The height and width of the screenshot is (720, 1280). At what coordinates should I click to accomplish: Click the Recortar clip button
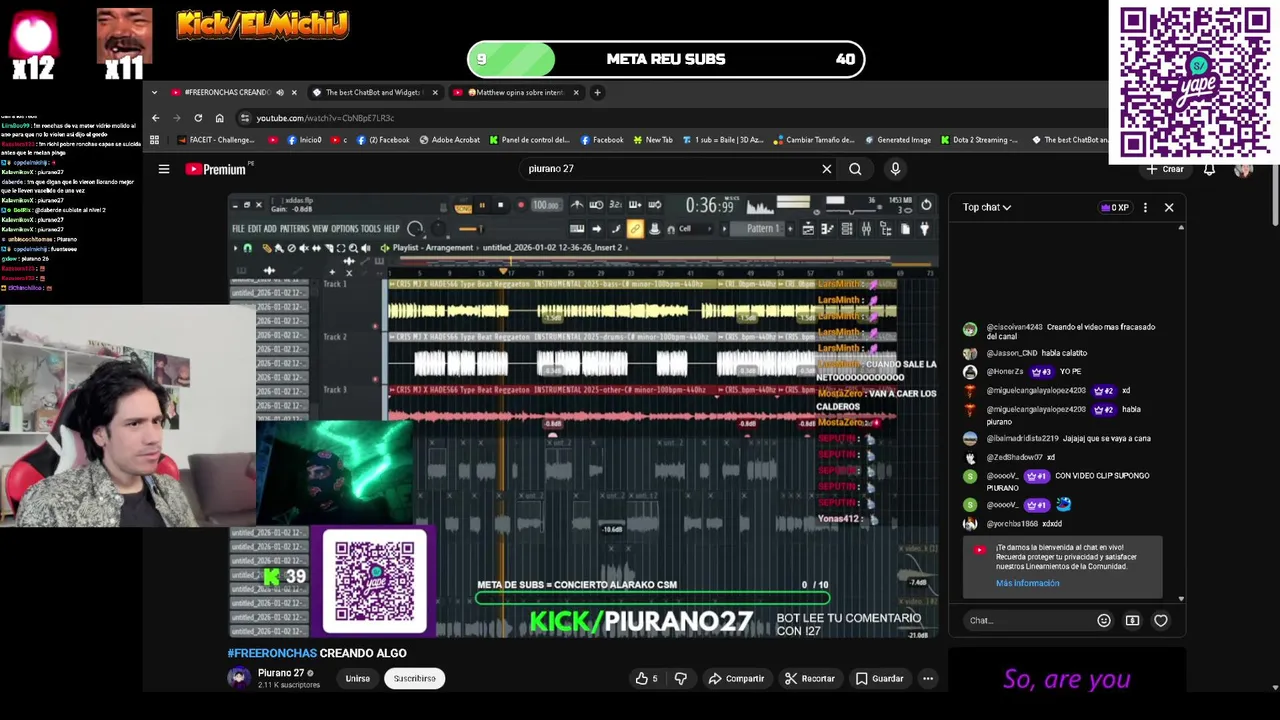click(x=809, y=678)
